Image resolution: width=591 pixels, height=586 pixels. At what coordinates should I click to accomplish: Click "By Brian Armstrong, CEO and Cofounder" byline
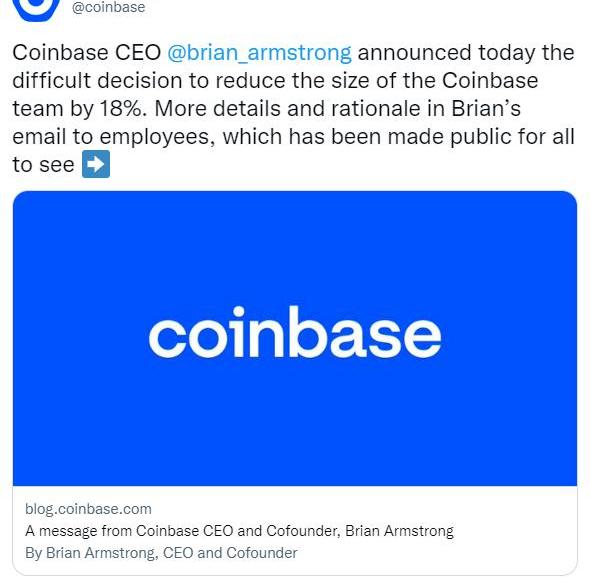click(161, 553)
